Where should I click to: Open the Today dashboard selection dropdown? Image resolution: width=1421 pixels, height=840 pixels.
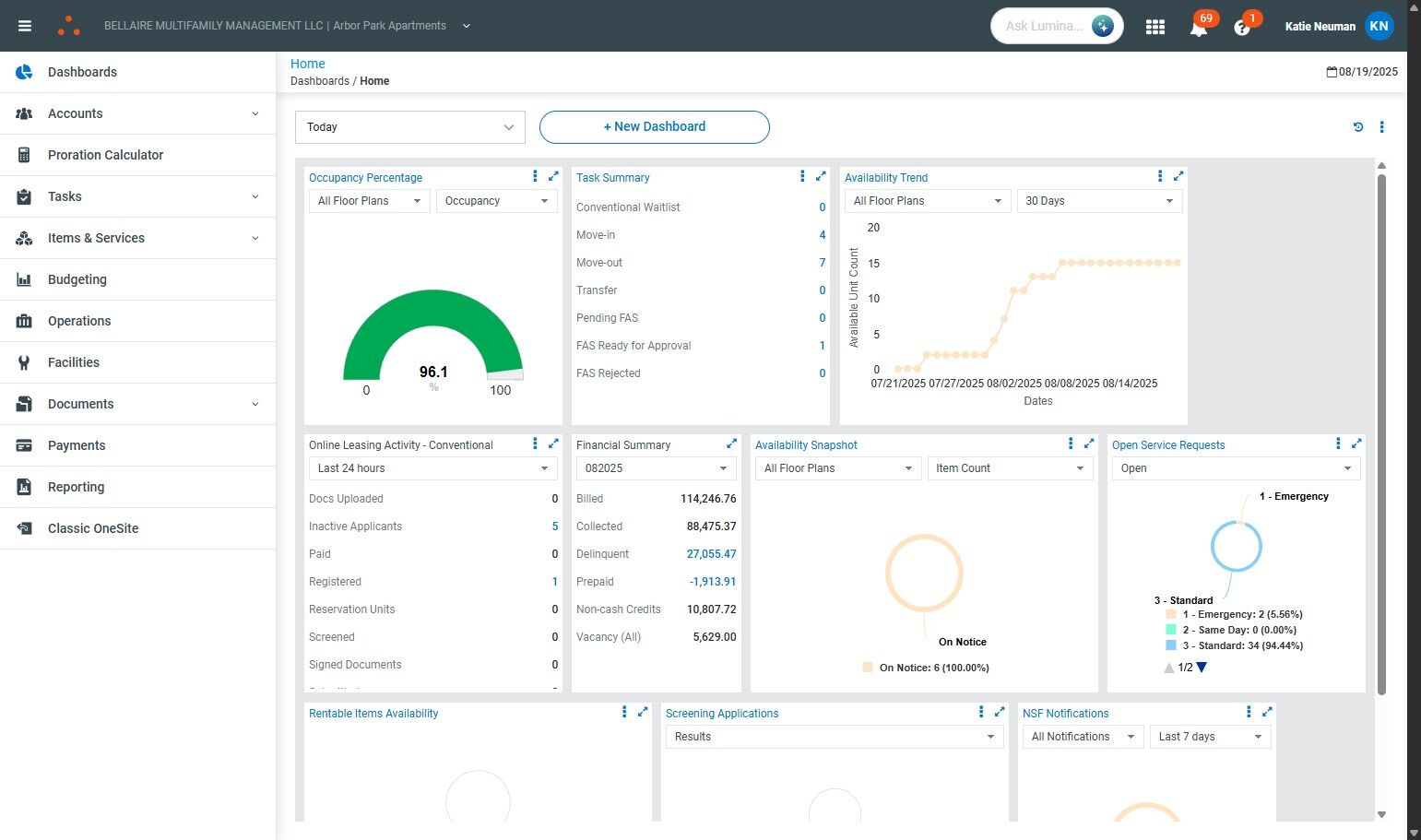click(x=409, y=127)
